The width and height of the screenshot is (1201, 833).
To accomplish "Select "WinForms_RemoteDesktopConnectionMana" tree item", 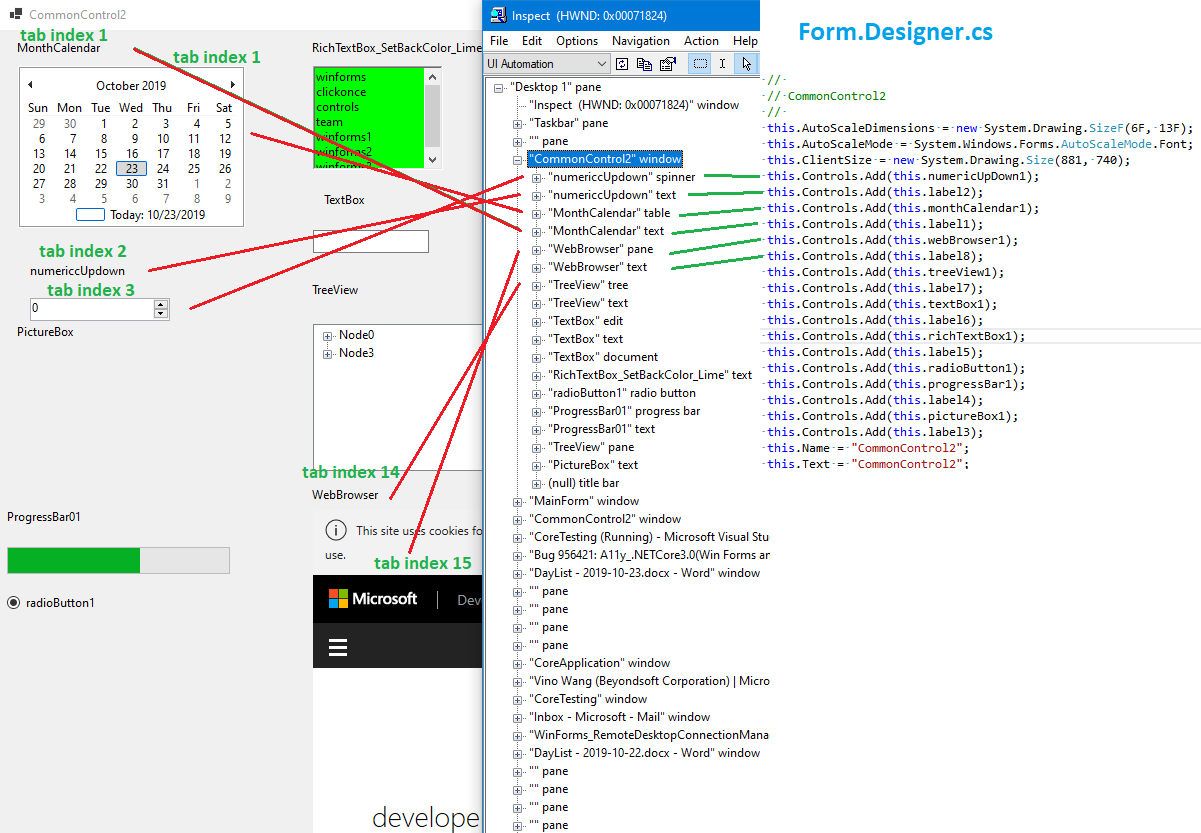I will [649, 735].
